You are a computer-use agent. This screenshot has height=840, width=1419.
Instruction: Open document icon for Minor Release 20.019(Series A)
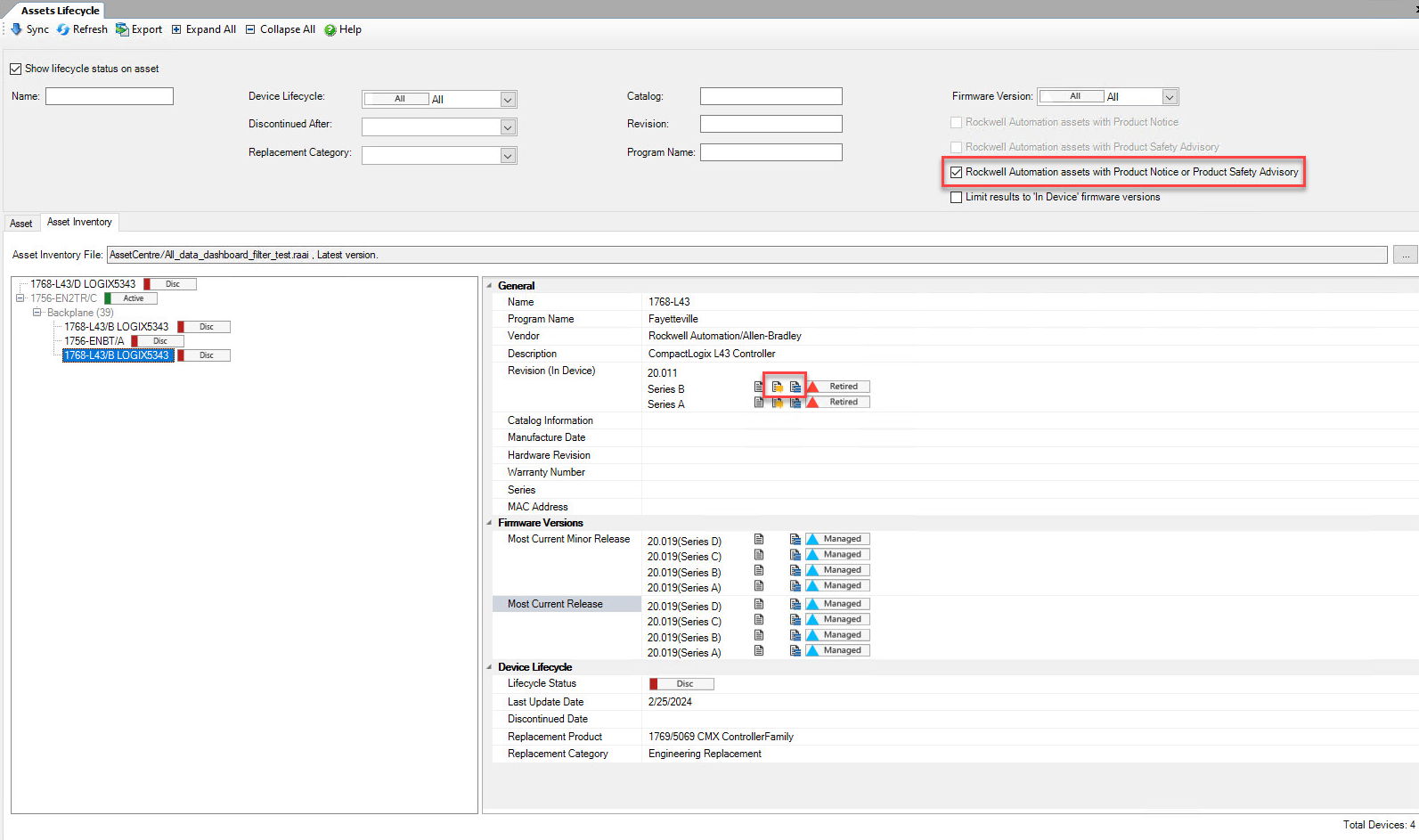759,585
